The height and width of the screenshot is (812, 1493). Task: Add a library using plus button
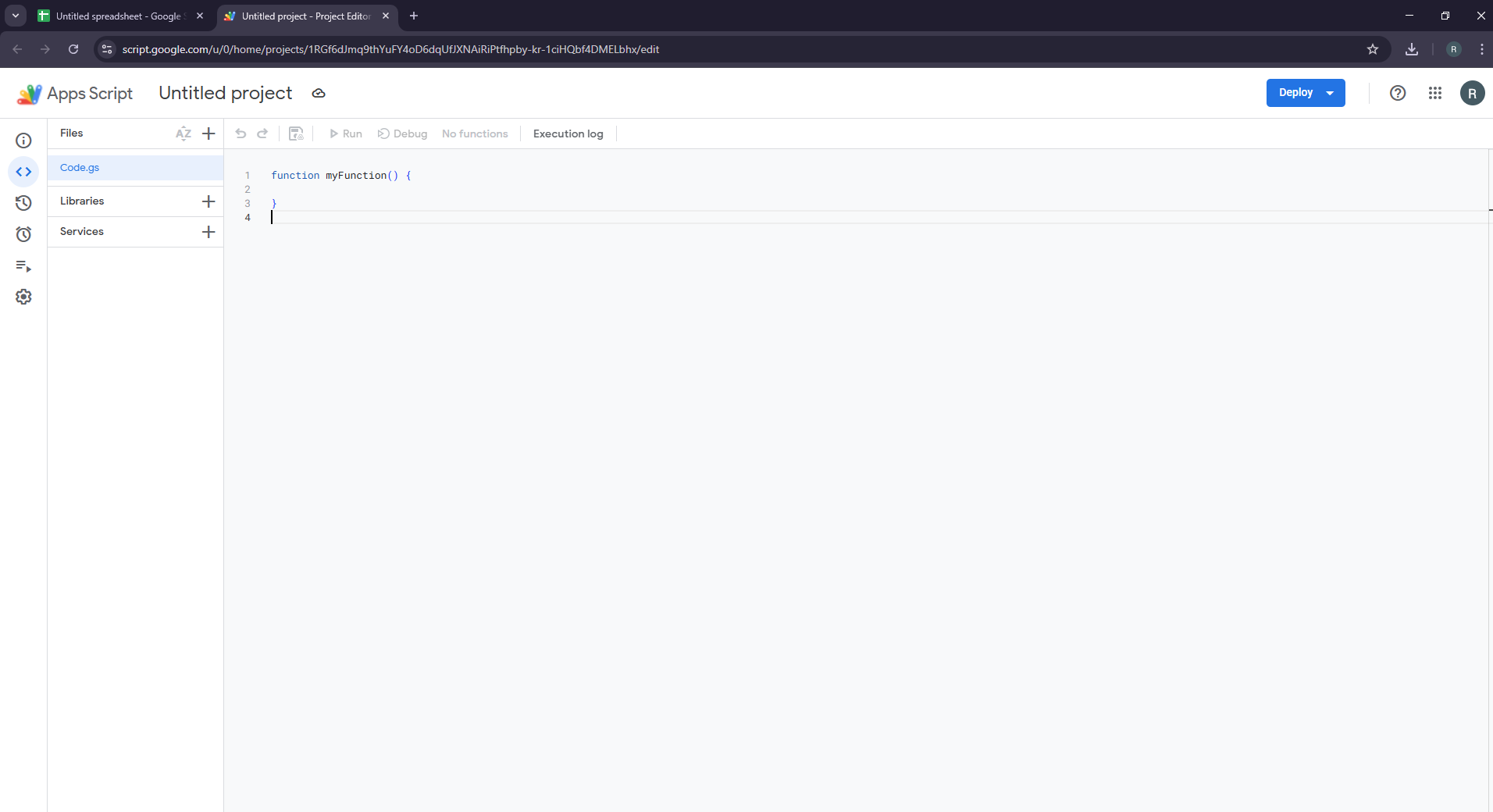tap(208, 201)
